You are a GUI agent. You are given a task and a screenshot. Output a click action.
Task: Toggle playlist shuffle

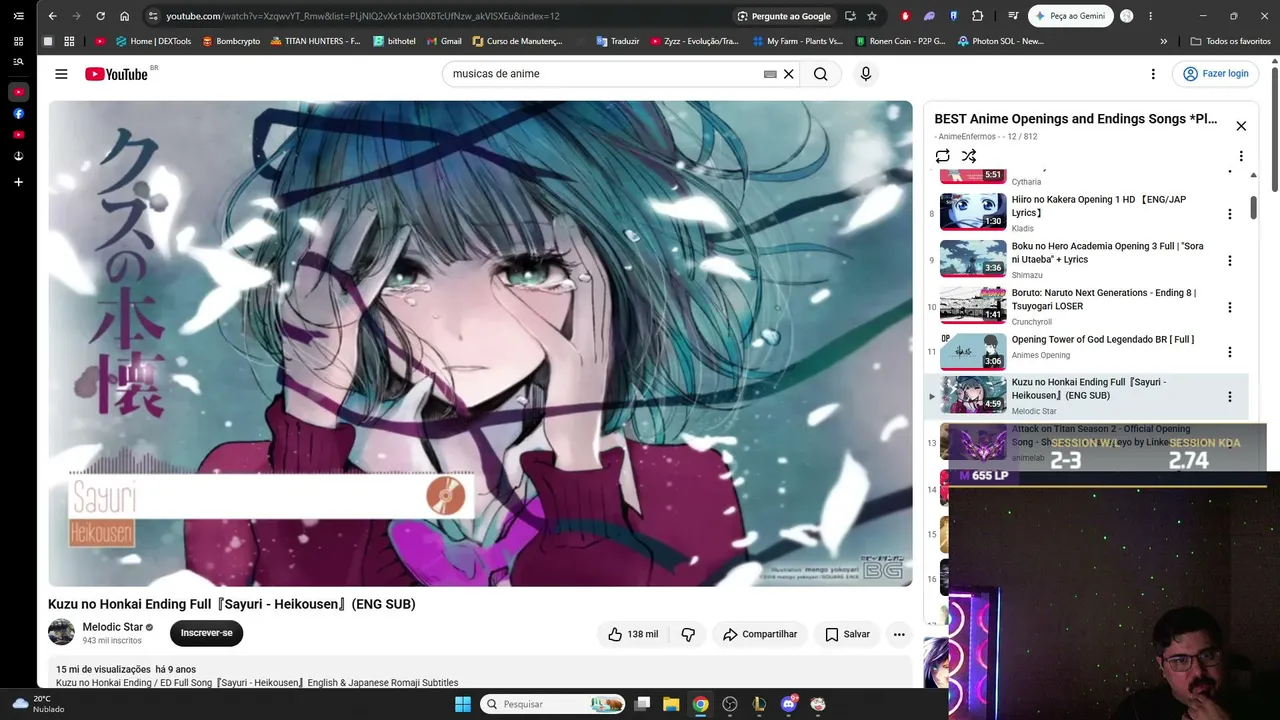pos(969,156)
